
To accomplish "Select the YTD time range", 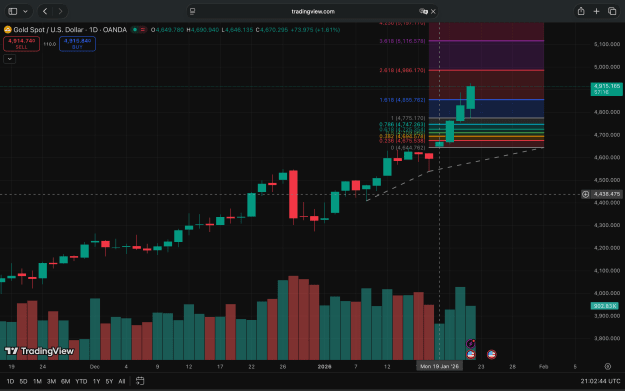I will click(x=81, y=381).
